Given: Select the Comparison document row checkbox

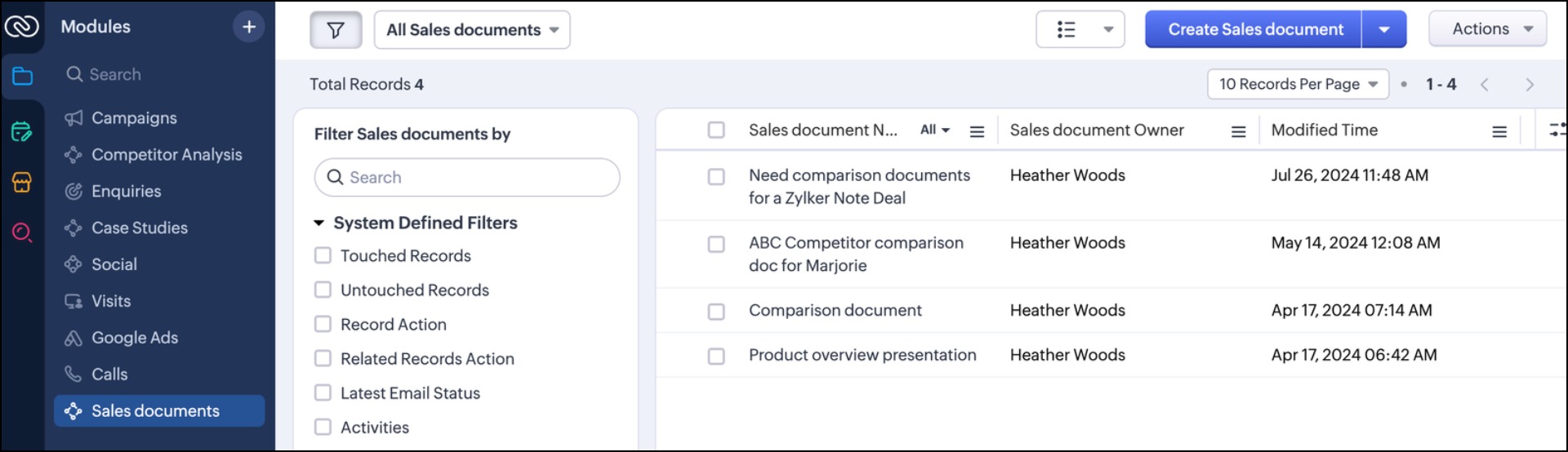Looking at the screenshot, I should 716,312.
